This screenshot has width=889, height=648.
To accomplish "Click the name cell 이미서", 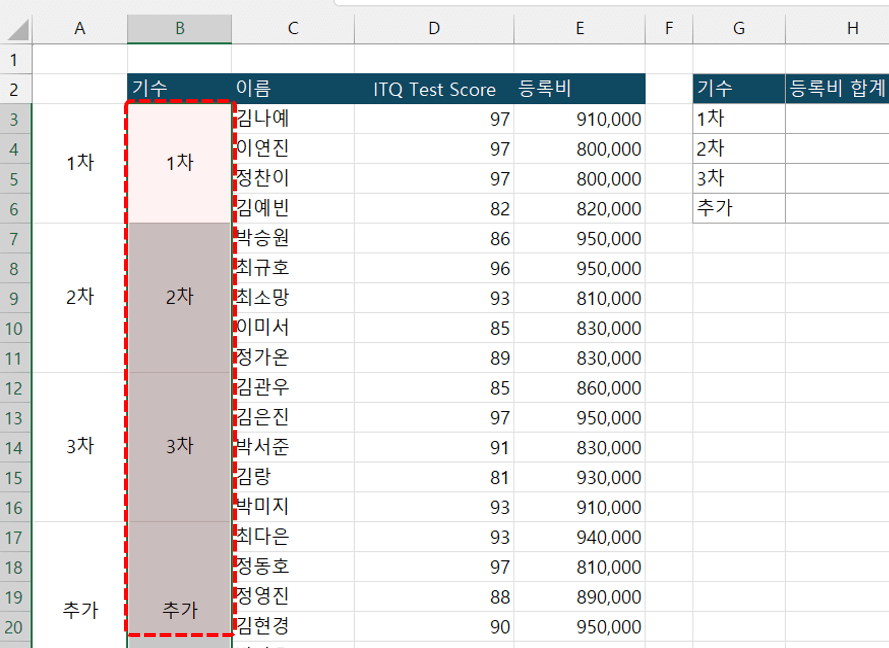I will 293,328.
